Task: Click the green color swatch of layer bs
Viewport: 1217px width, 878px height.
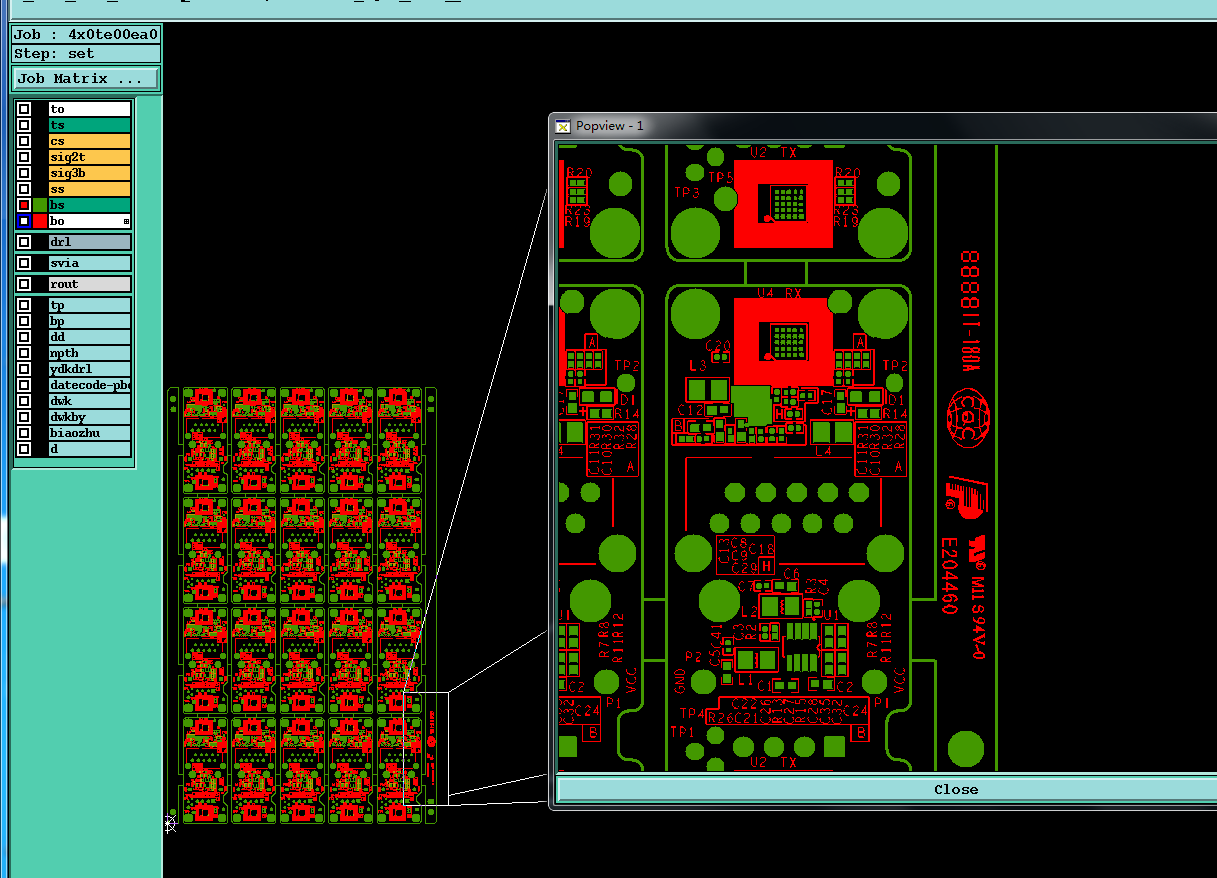Action: click(40, 205)
